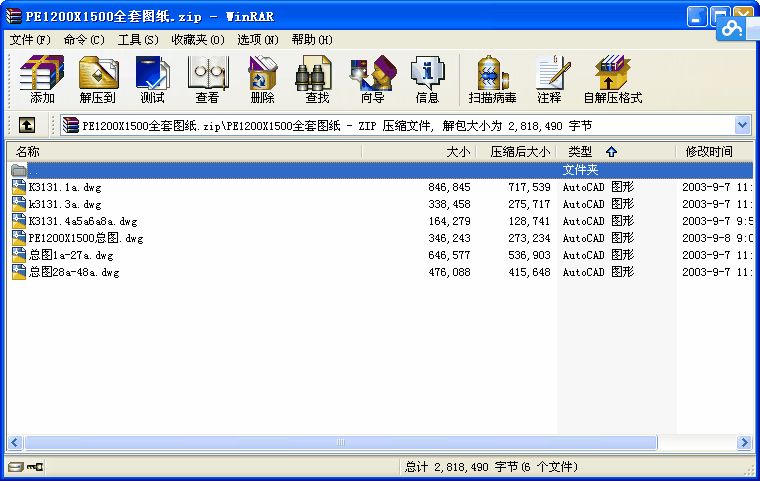This screenshot has height=481, width=760.
Task: Click the file icon of K3131.1a.dwg
Action: click(x=19, y=187)
